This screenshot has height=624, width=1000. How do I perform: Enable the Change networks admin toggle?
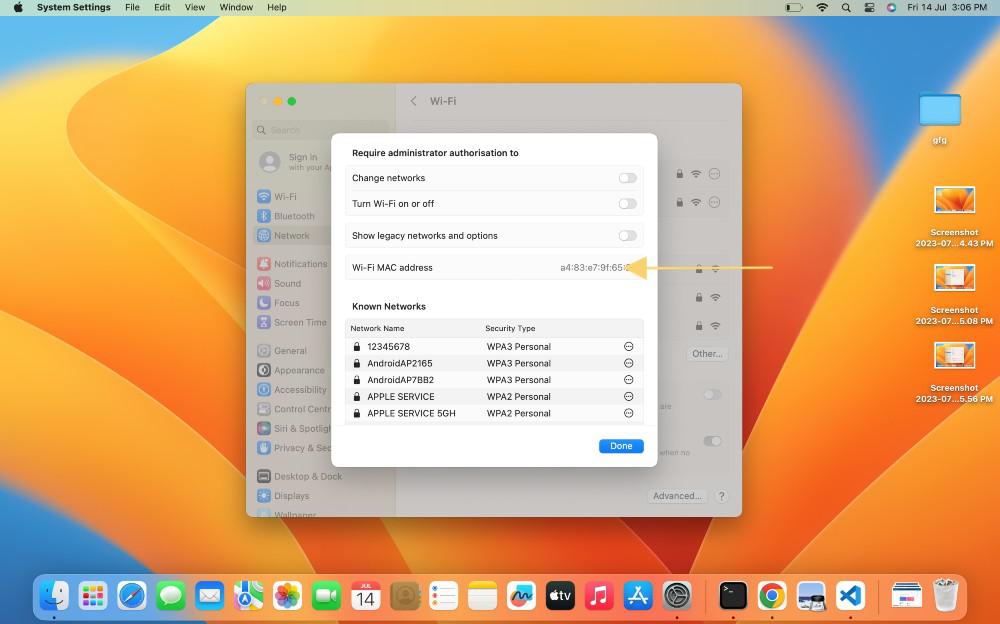coord(628,177)
